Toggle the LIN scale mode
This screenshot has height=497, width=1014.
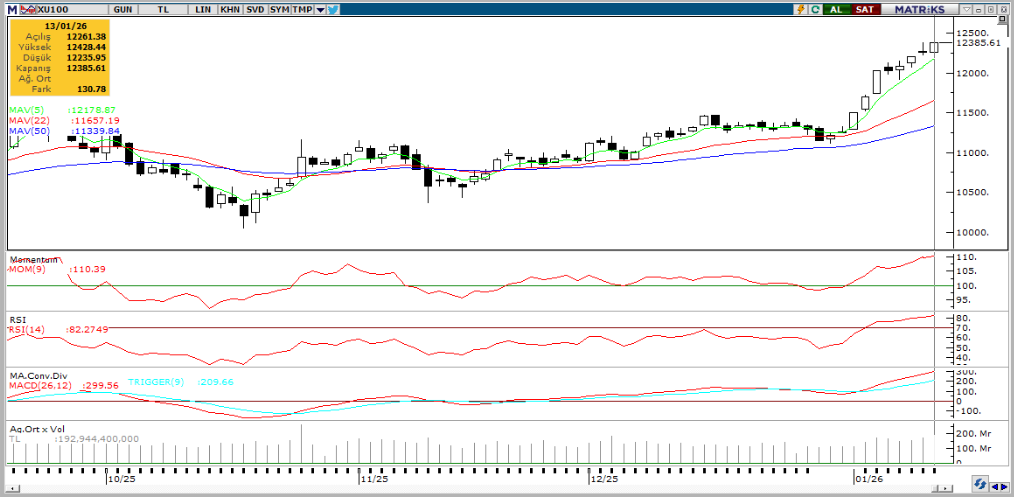coord(203,8)
